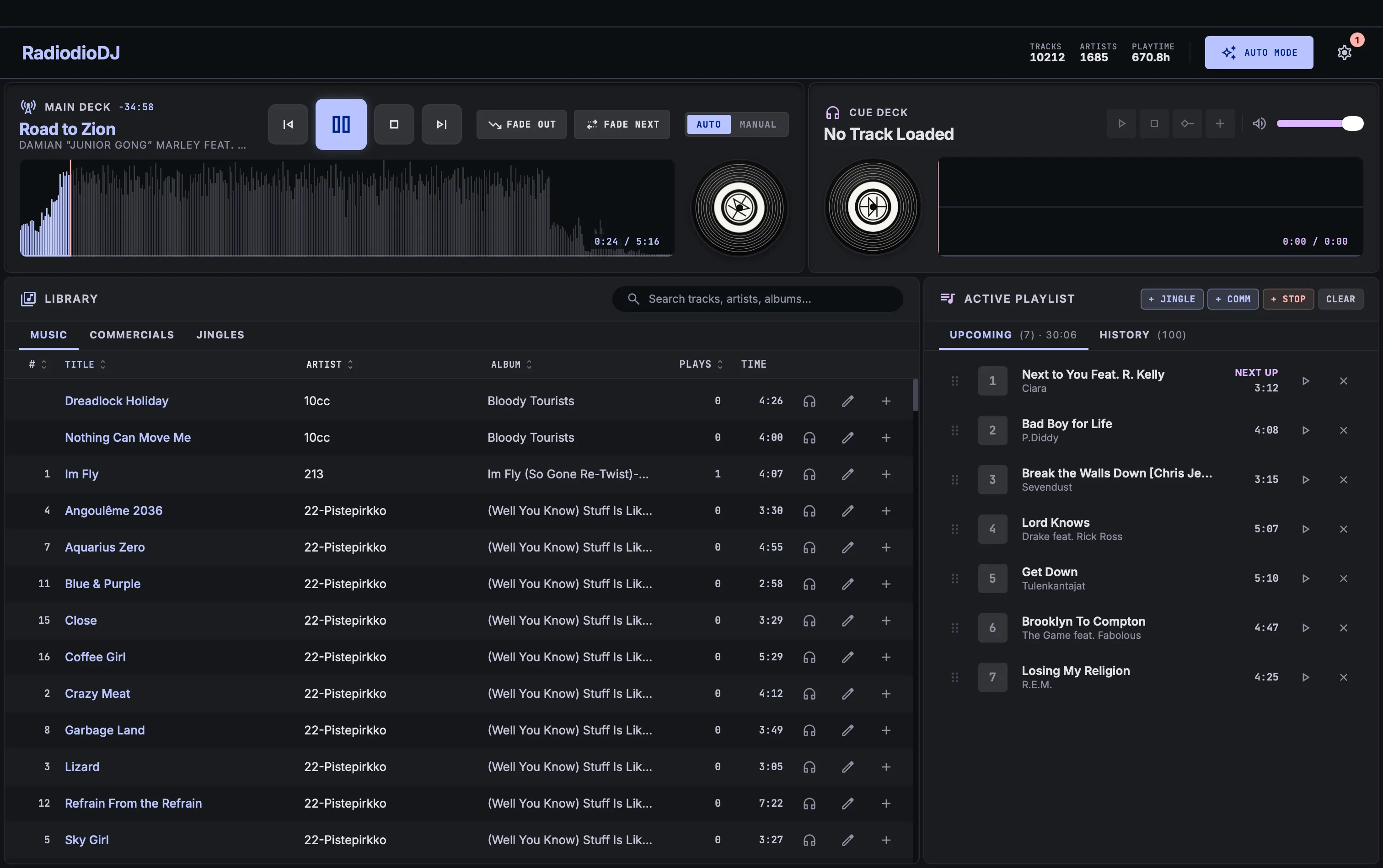This screenshot has width=1383, height=868.
Task: Play the cue deck
Action: pos(1121,123)
